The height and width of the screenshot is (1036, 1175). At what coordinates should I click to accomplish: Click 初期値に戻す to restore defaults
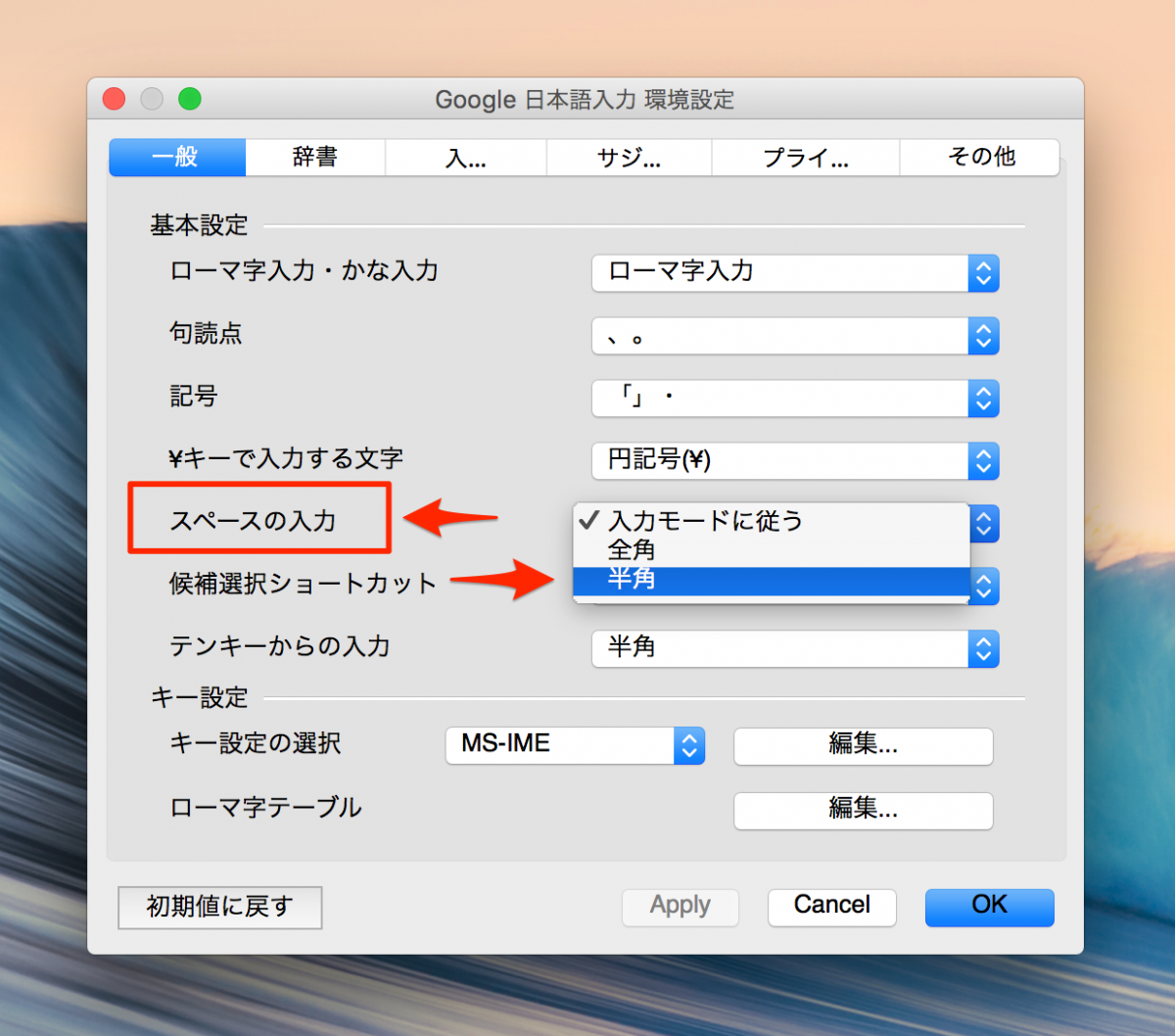[218, 908]
